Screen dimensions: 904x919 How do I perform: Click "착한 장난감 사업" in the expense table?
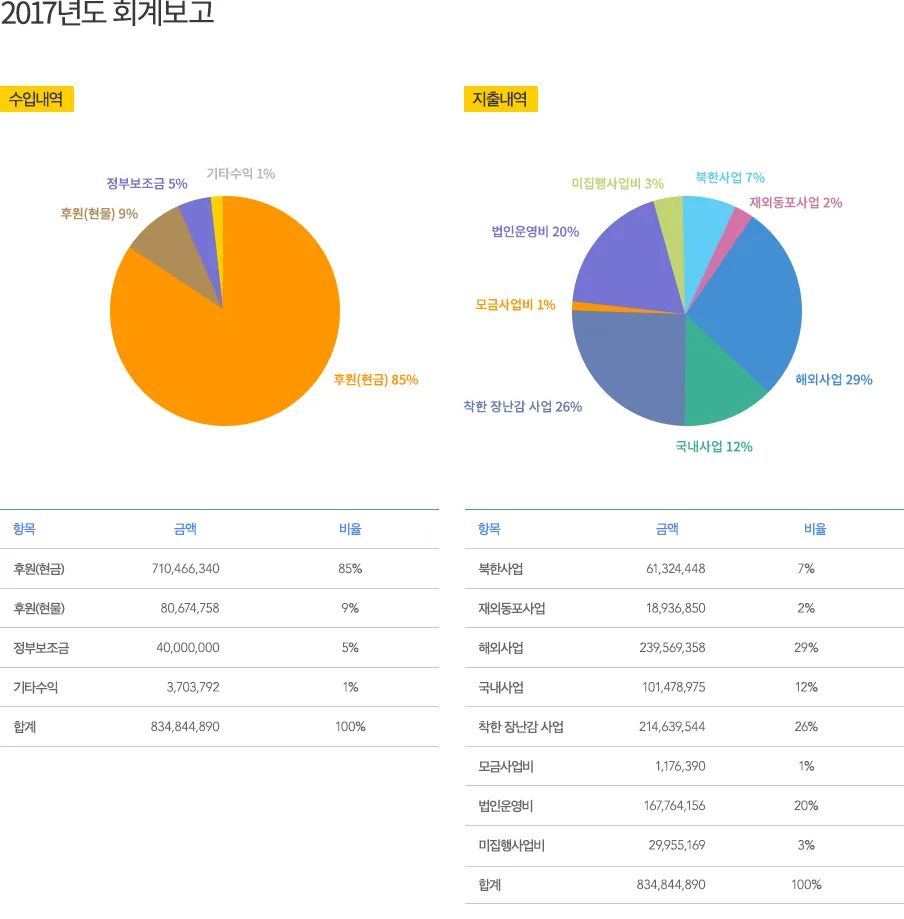521,727
